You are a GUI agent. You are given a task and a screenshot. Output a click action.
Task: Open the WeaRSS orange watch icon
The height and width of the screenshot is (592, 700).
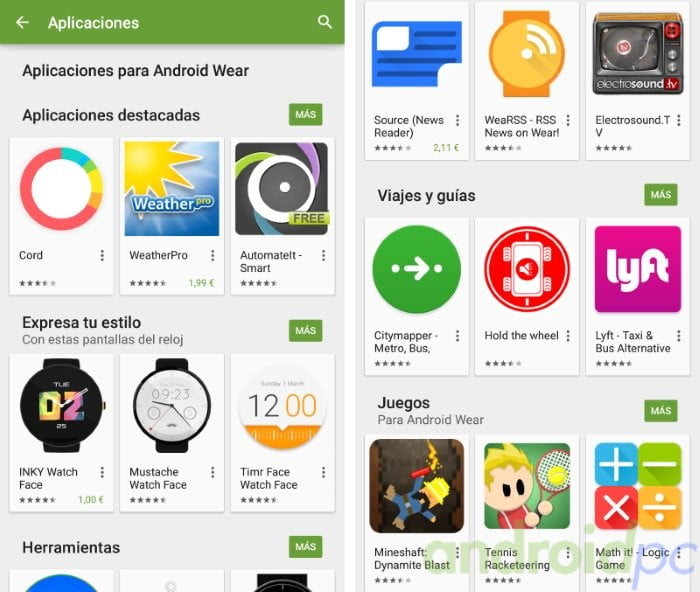click(x=527, y=54)
